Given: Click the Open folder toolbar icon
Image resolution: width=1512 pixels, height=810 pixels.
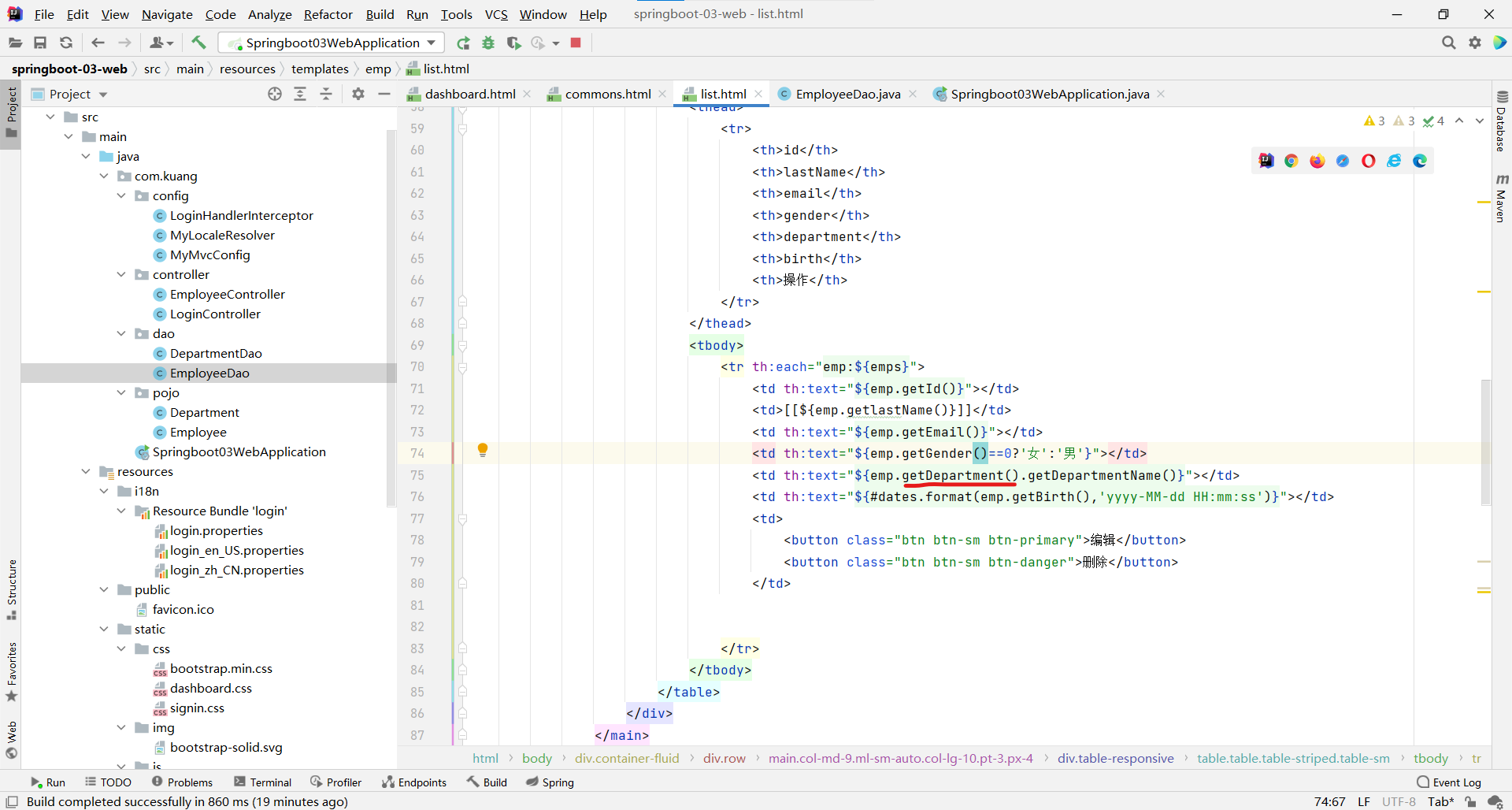Looking at the screenshot, I should click(x=15, y=43).
